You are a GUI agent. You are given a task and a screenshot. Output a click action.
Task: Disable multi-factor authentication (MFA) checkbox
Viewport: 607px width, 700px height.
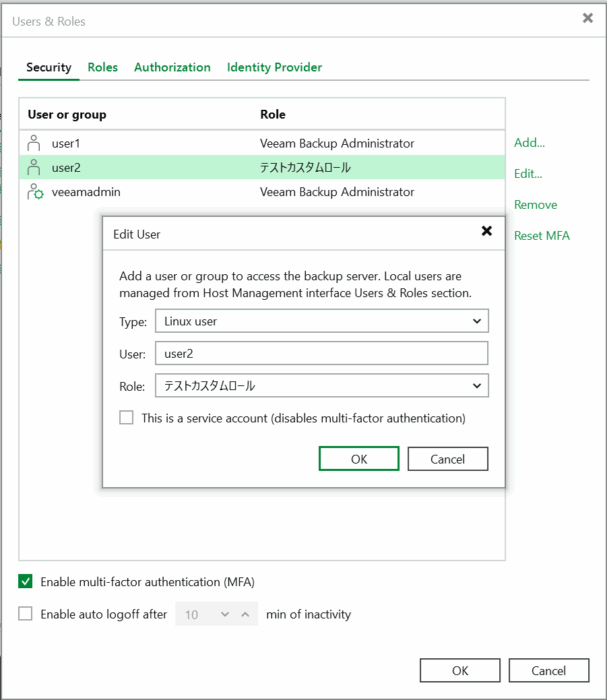click(25, 581)
